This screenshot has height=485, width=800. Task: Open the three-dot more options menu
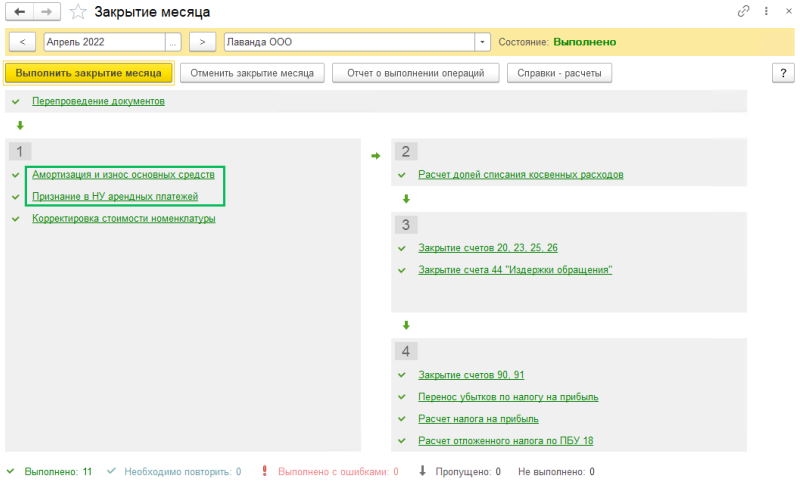[766, 11]
